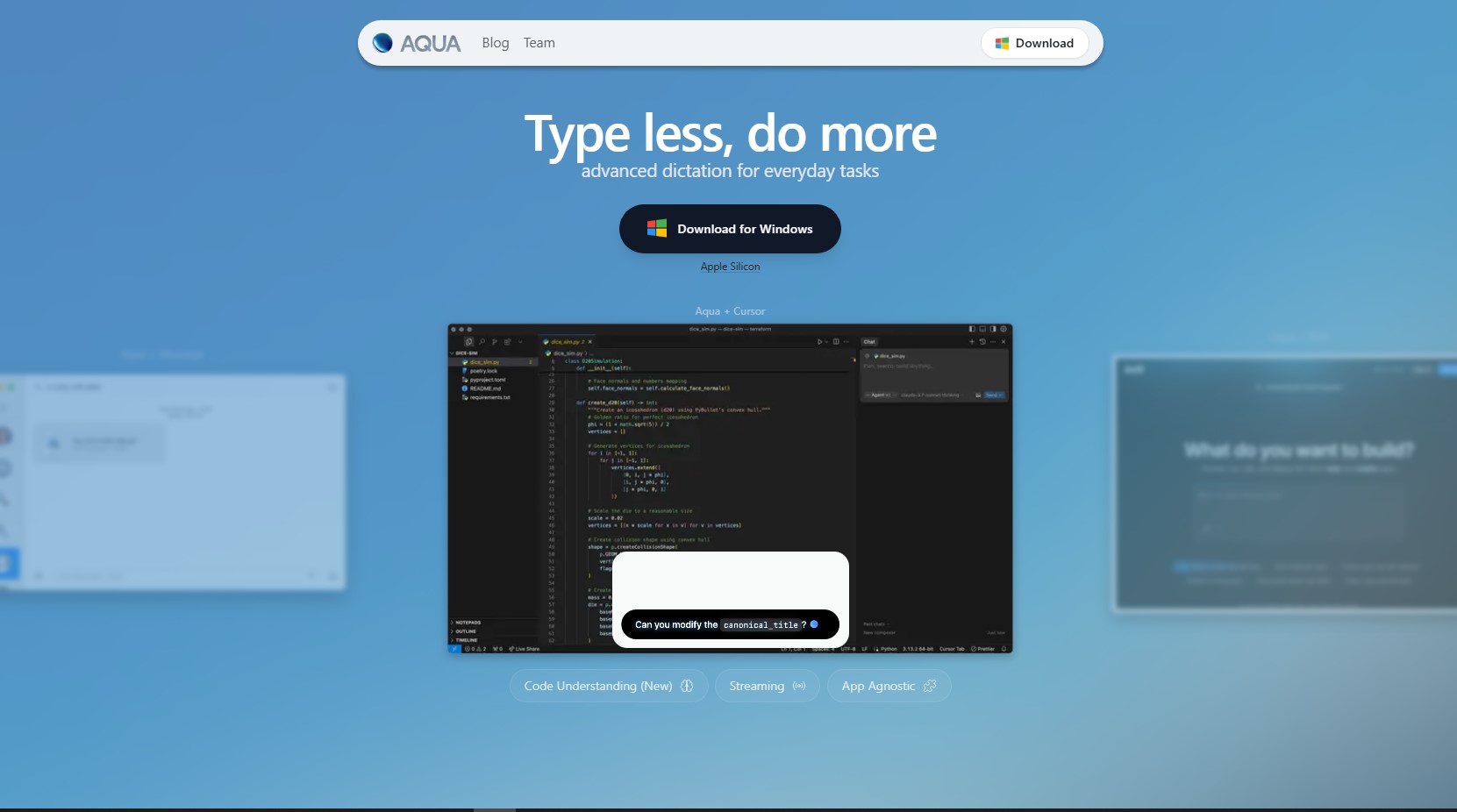Click the brain icon beside Code Understanding

[687, 686]
